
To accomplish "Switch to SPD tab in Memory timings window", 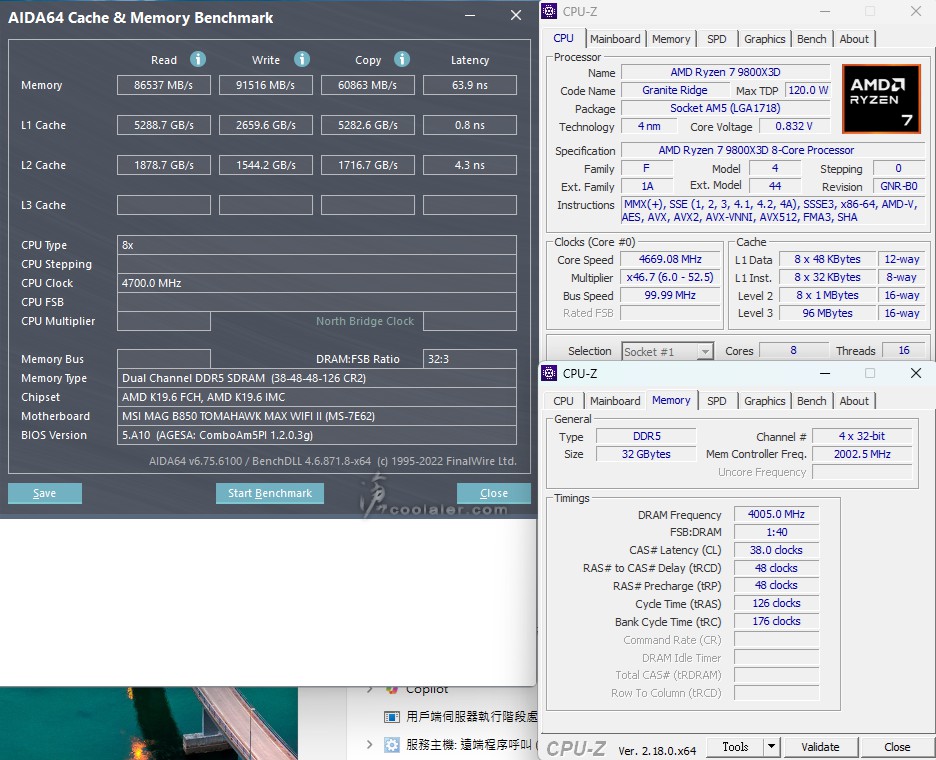I will (x=716, y=401).
